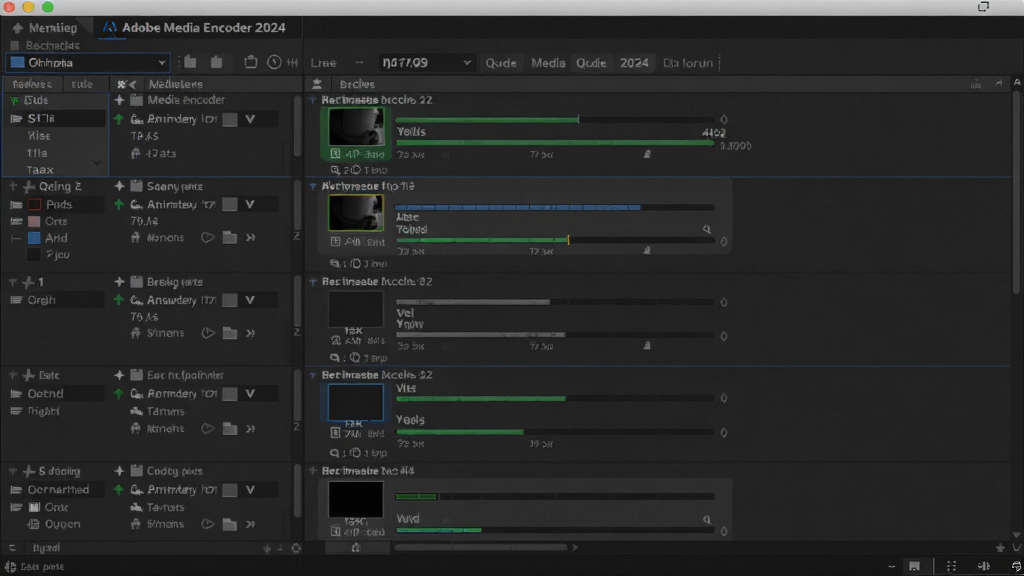Collapse the group labeled 1

pyautogui.click(x=13, y=282)
